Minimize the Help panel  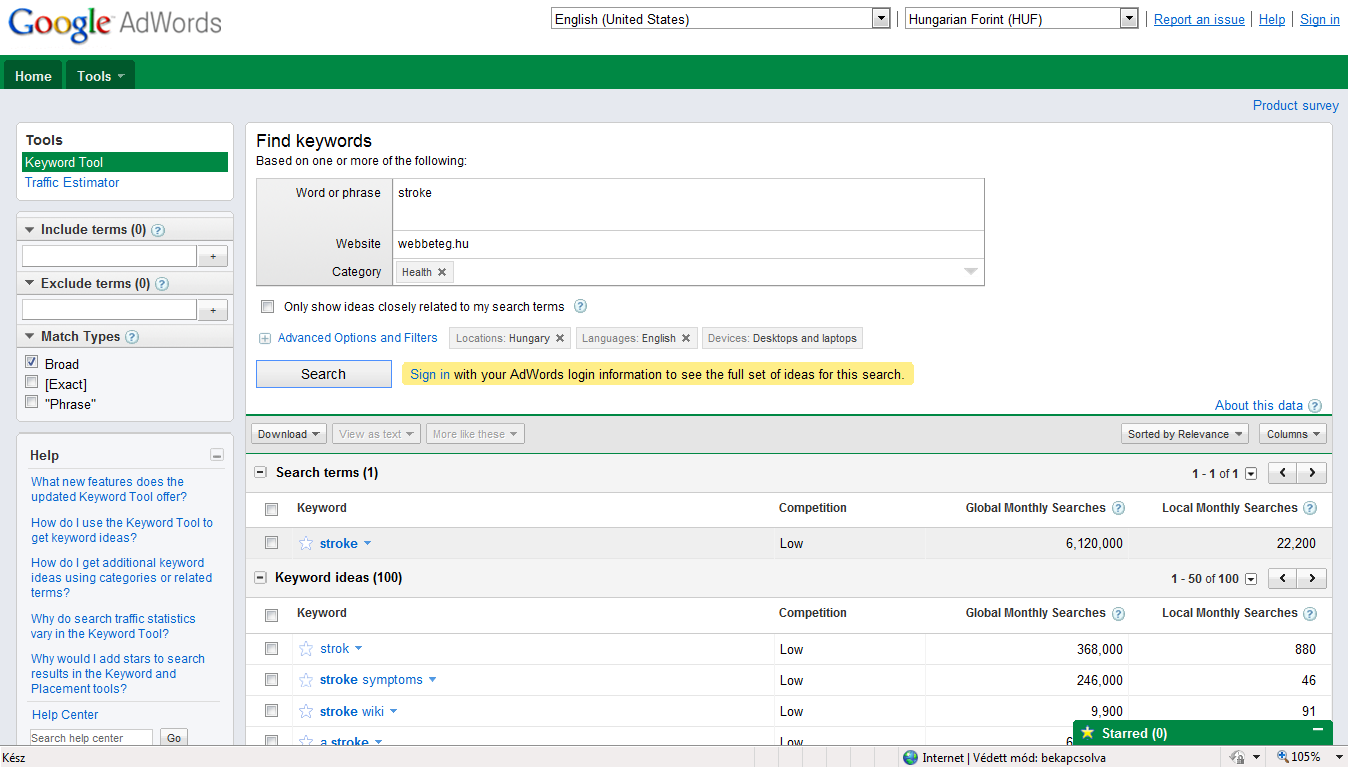coord(217,455)
